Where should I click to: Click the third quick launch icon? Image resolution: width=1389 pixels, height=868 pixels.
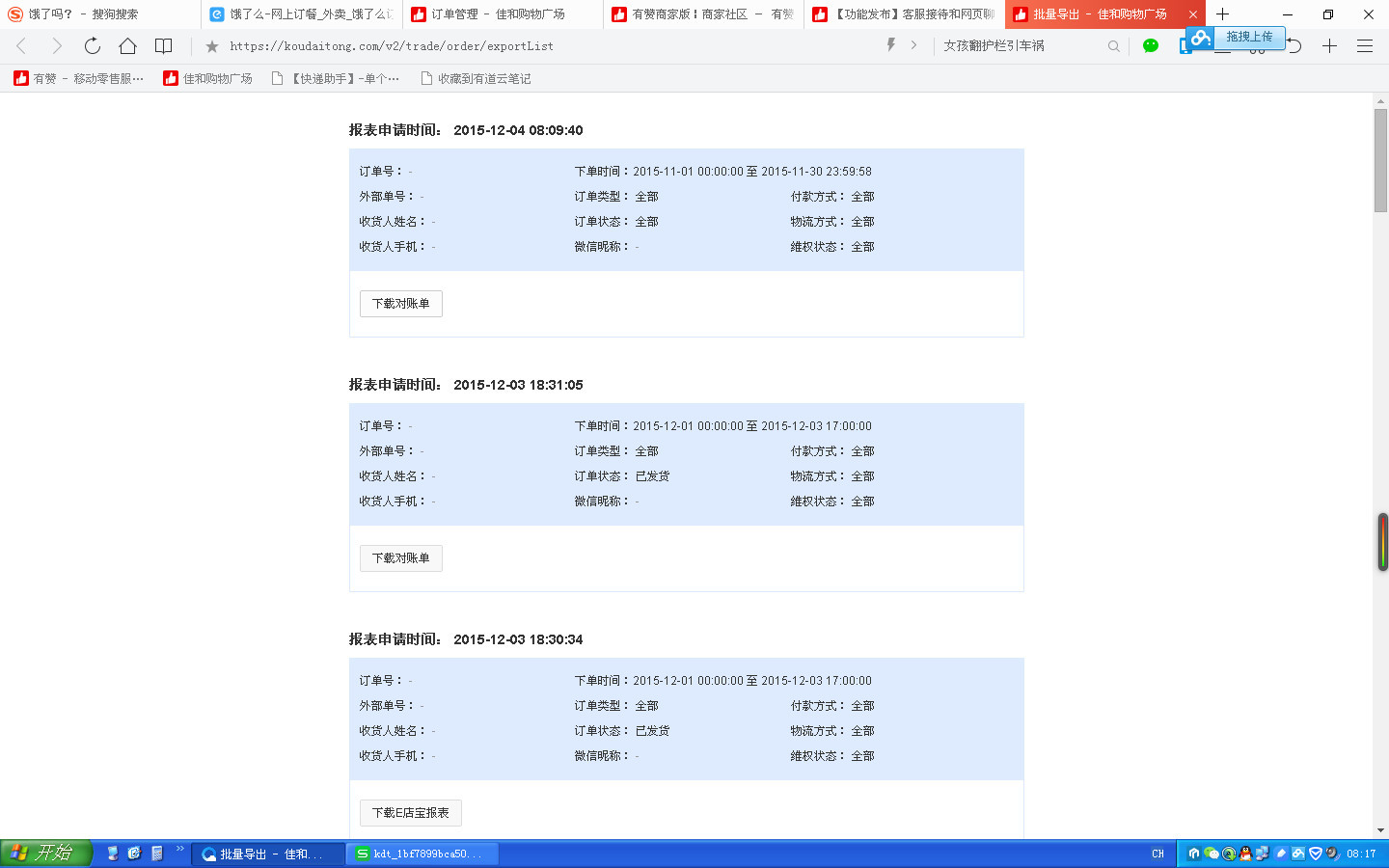[x=157, y=854]
